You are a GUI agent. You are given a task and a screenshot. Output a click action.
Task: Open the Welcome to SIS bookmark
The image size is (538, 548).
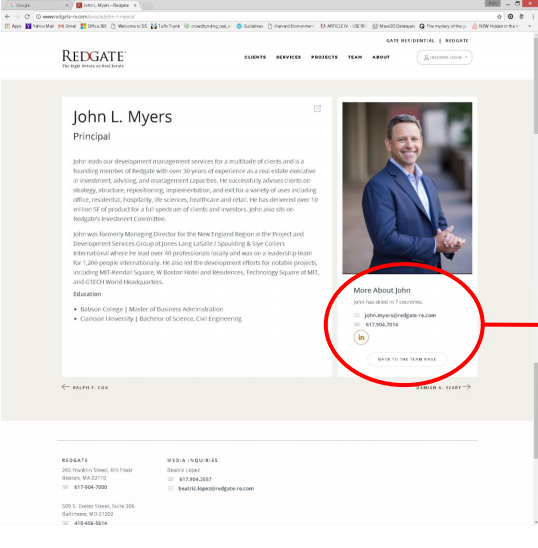(129, 26)
